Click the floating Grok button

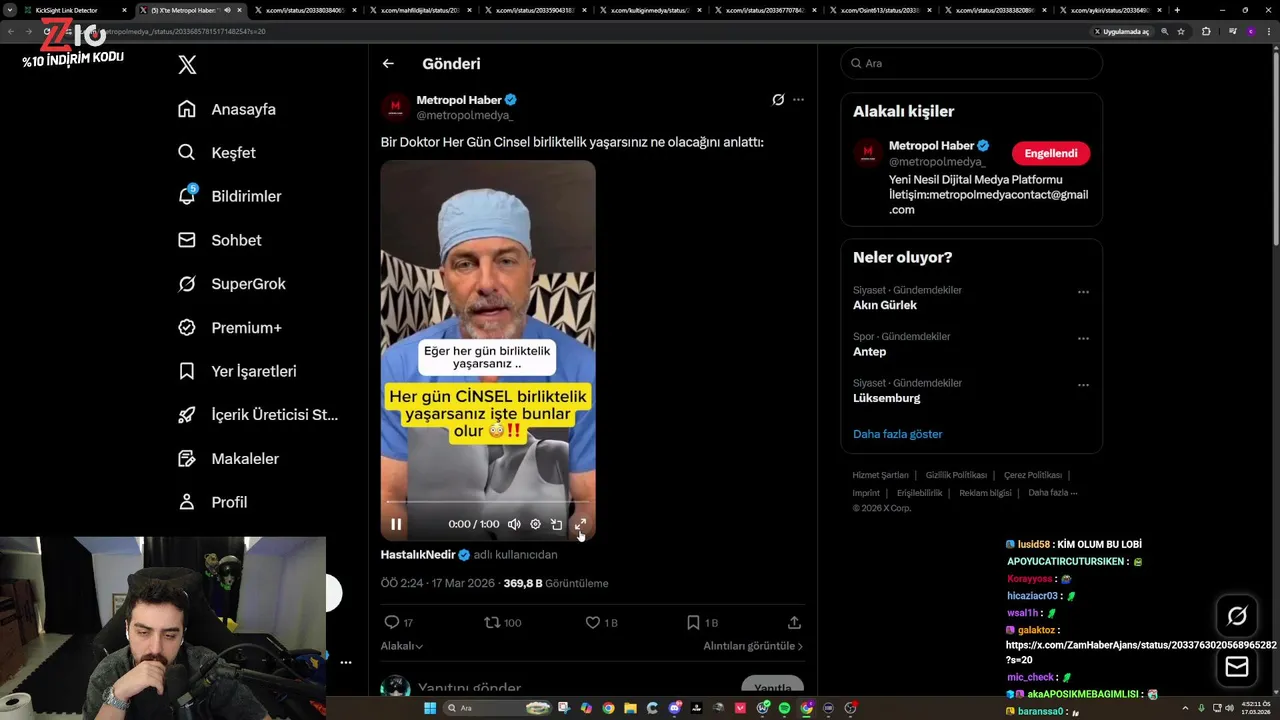click(1237, 616)
